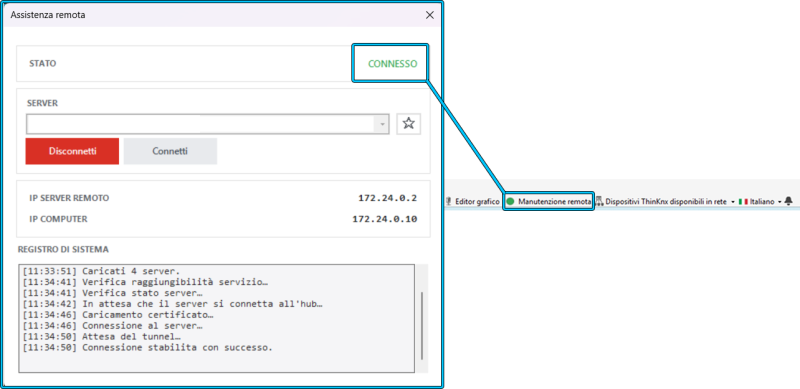Open notifications via the bell icon
800x389 pixels.
788,202
